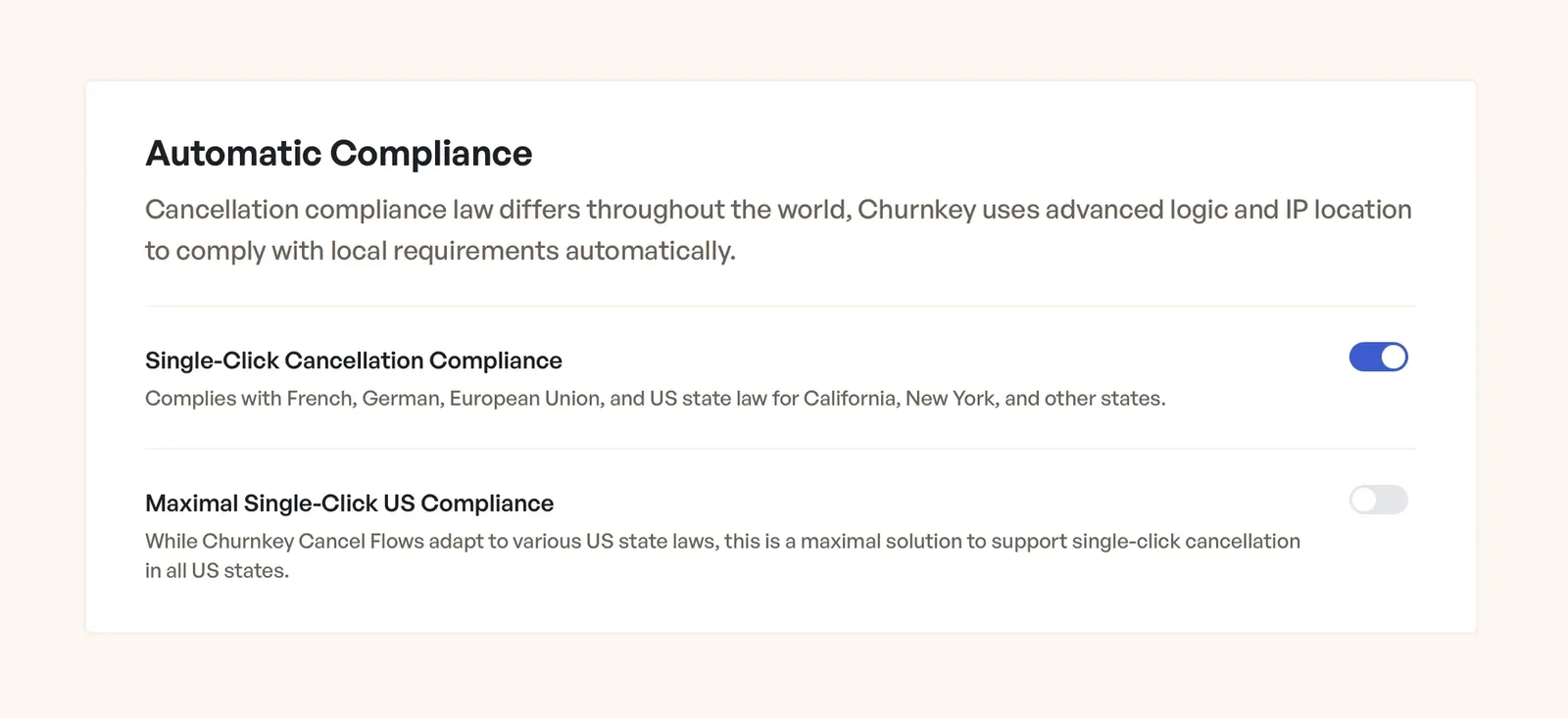Click the description mentioning French, German, European Union
Screen dimensions: 1568x718
(x=656, y=399)
